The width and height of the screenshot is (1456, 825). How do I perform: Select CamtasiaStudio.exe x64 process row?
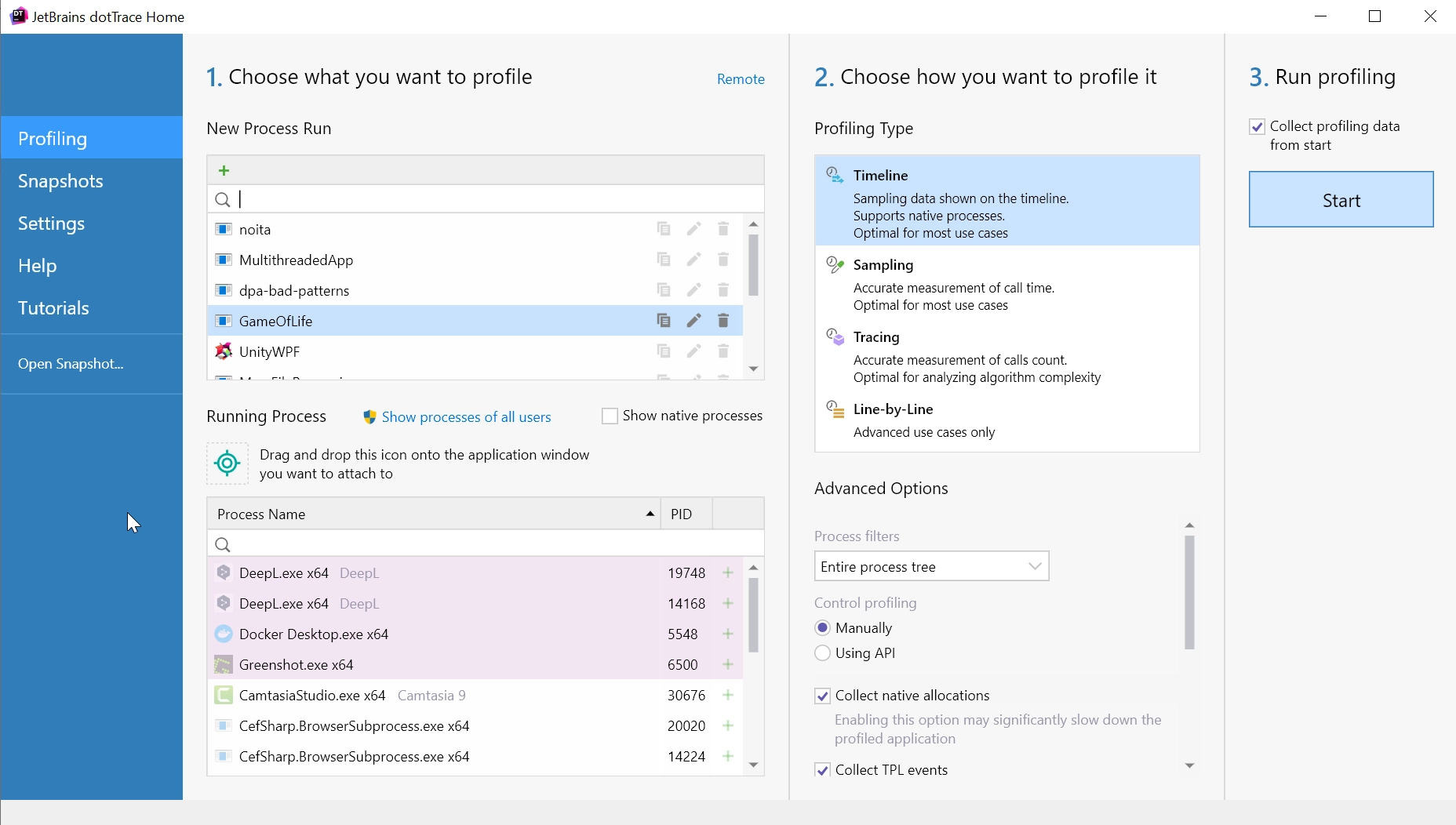click(475, 696)
